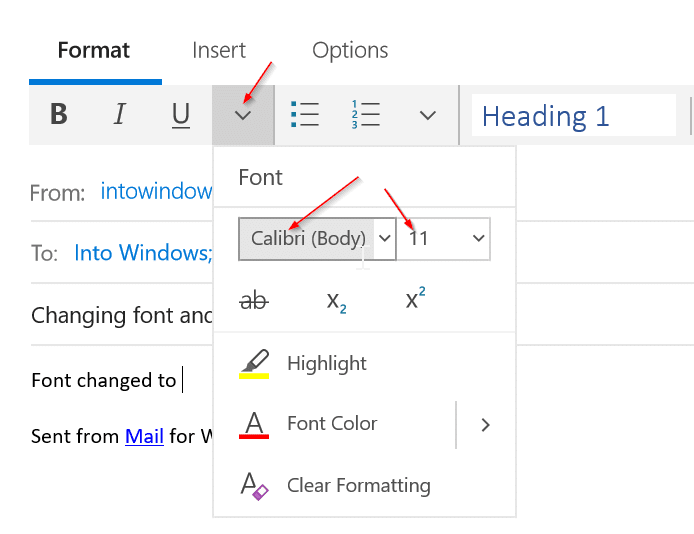Click the Clear Formatting eraser icon
This screenshot has width=694, height=534.
[x=254, y=486]
